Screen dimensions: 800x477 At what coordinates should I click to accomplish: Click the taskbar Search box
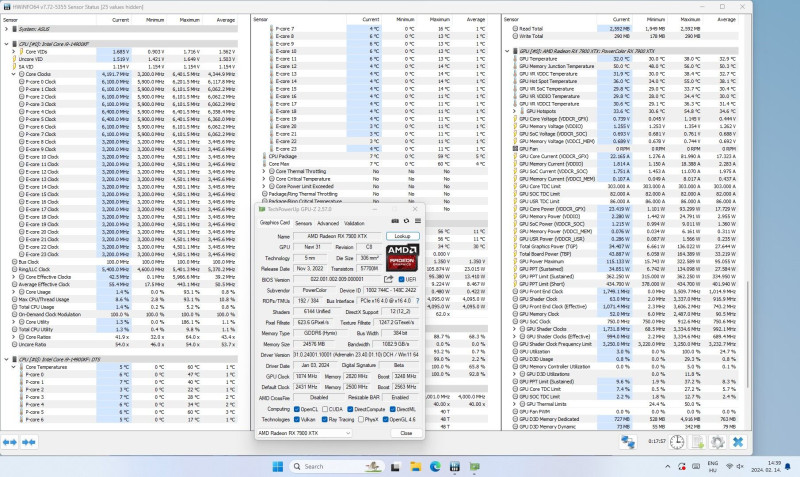[x=336, y=466]
